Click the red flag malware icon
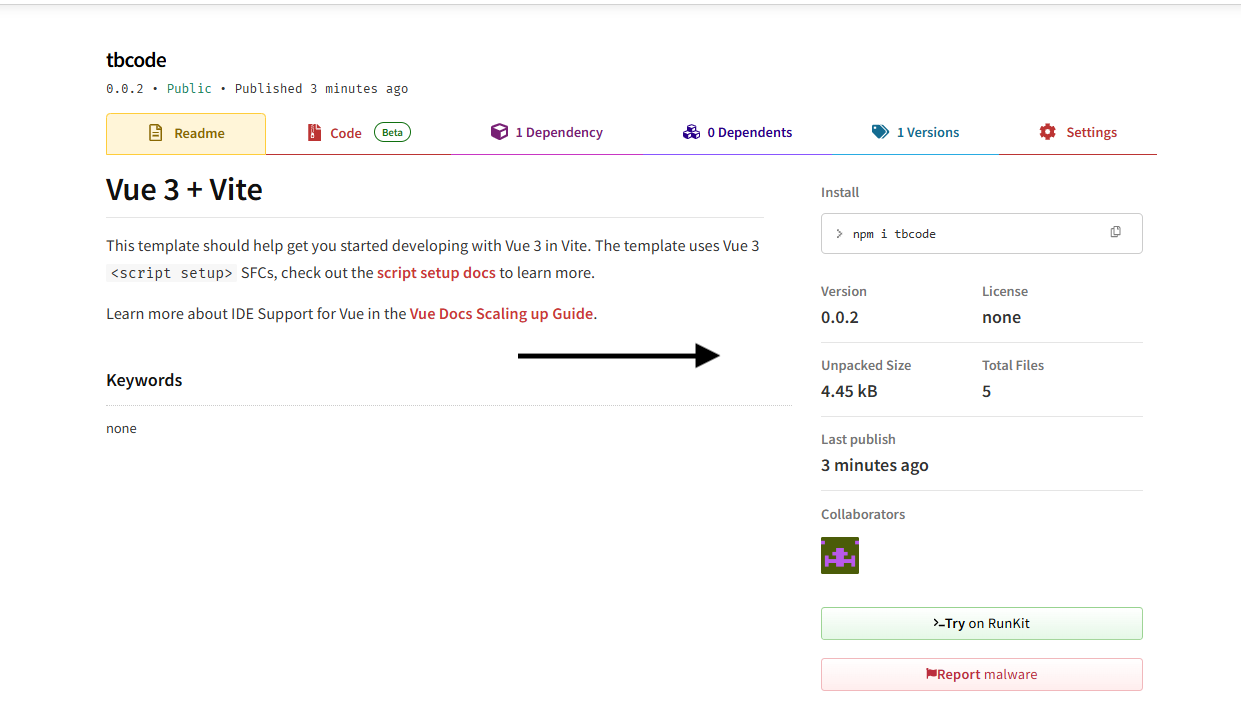 click(x=931, y=674)
